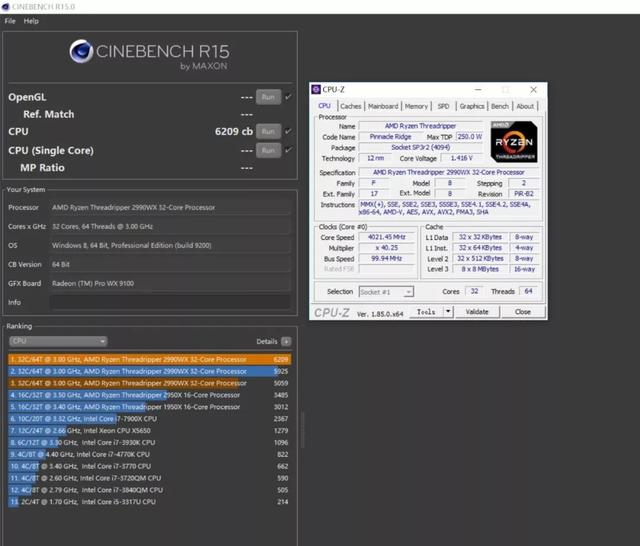Viewport: 640px width, 546px height.
Task: Select ranking row 5 Threadripper 1950X
Action: pos(149,407)
